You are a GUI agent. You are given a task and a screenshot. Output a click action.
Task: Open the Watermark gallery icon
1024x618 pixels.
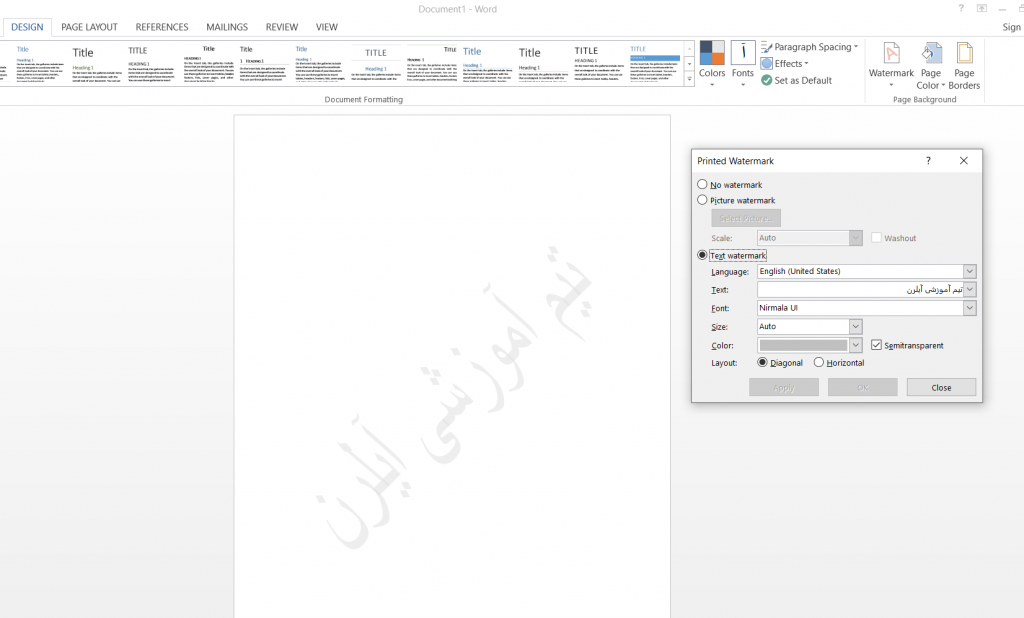point(890,54)
